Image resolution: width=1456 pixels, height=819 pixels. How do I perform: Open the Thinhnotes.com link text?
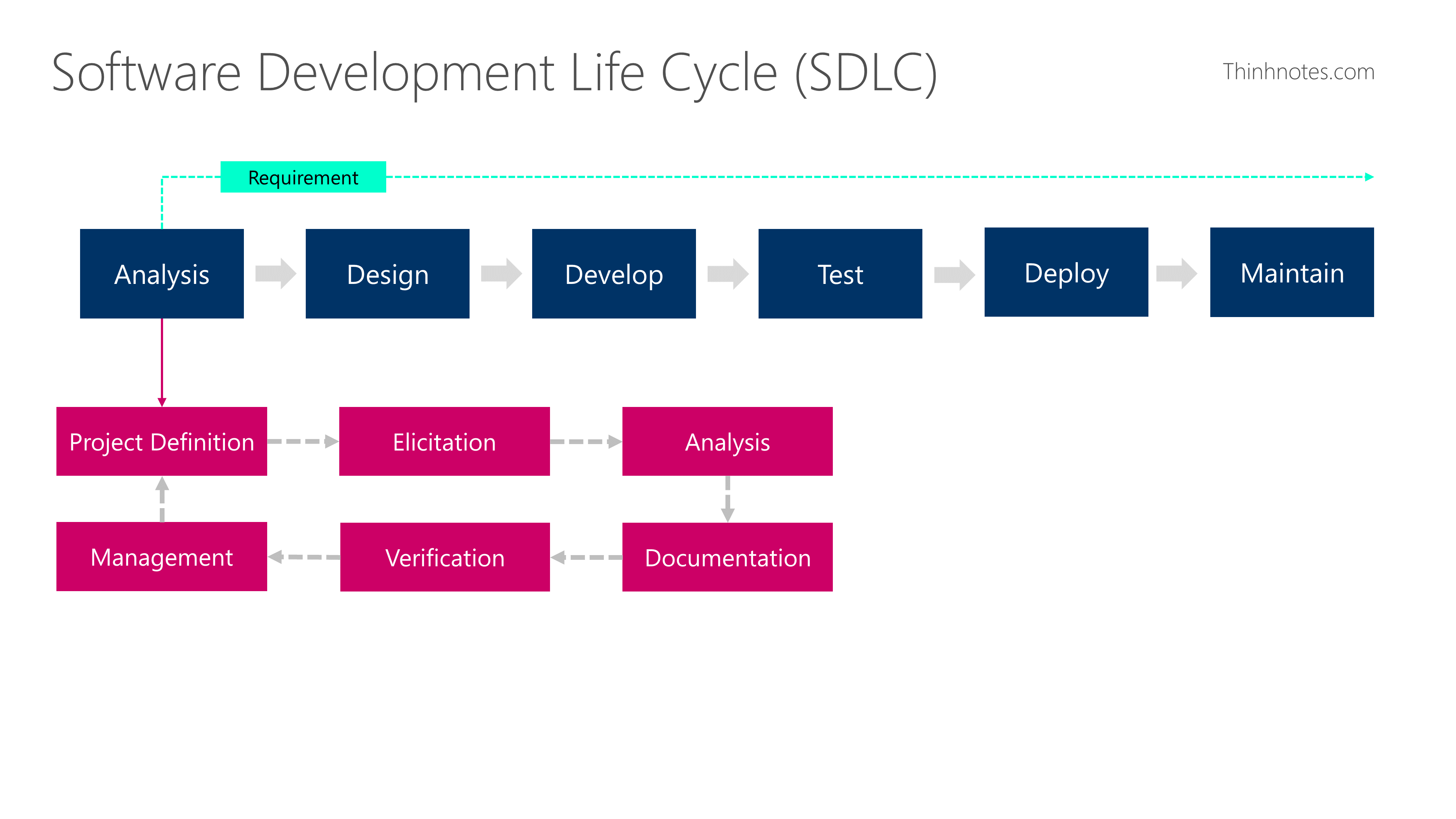pyautogui.click(x=1298, y=72)
